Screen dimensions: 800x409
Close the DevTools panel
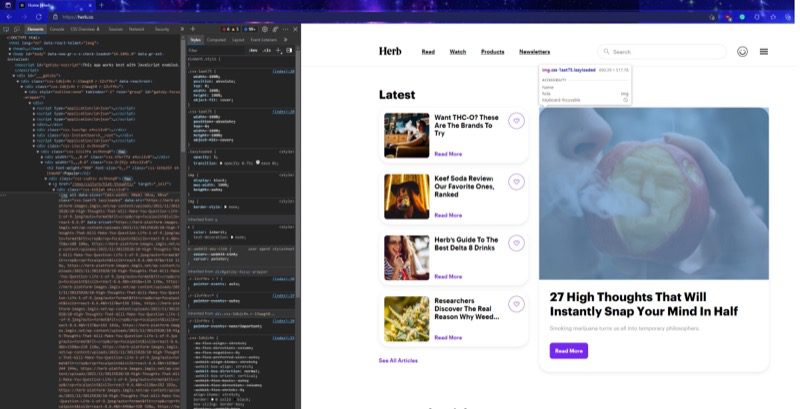[295, 30]
